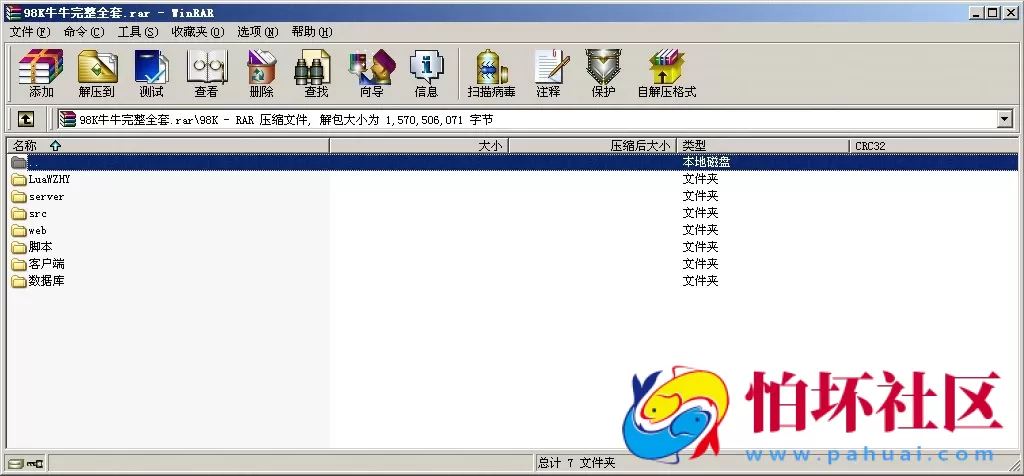Select the 脚本 folder icon
Screen dimensions: 1024x476
(19, 247)
